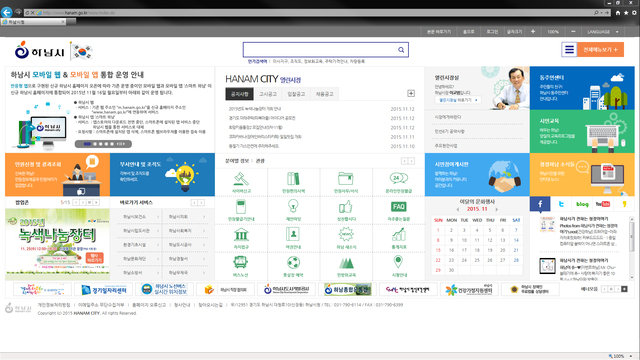
Task: Switch to the 입찰공고 tab
Action: (x=296, y=94)
